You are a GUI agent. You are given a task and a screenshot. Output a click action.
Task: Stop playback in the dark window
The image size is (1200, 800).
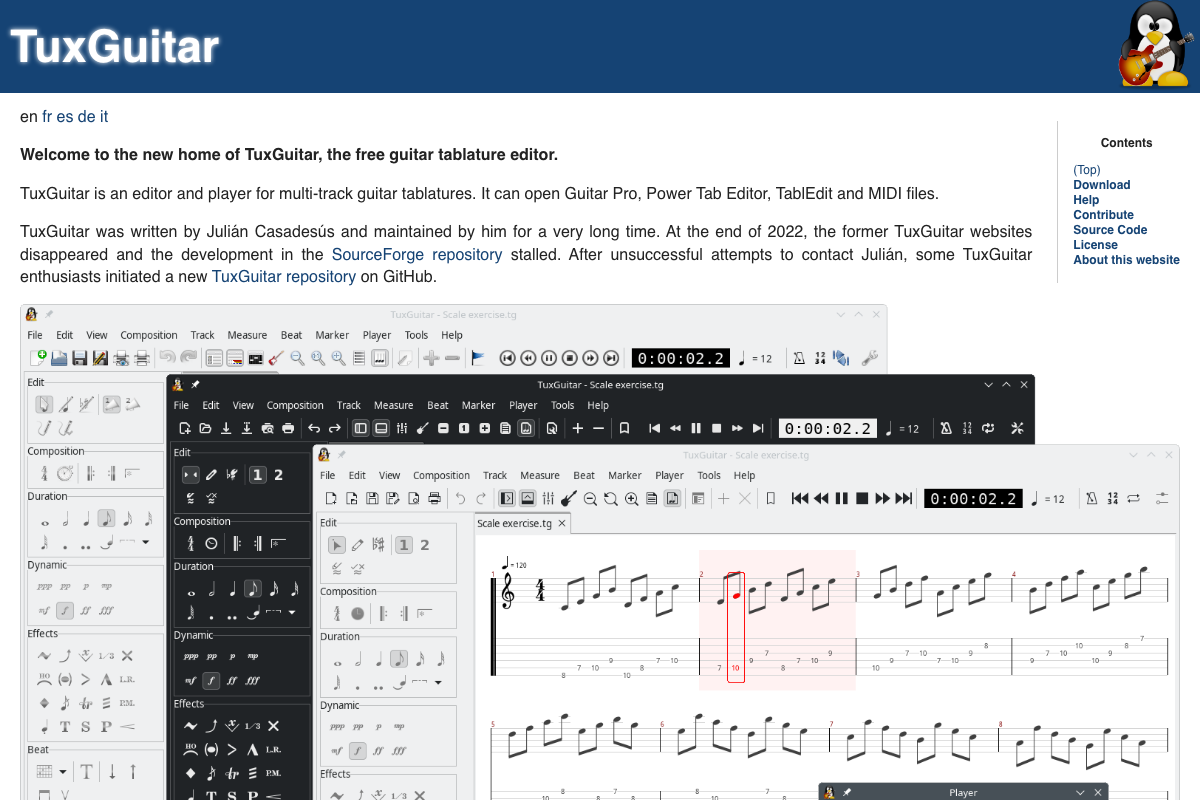716,428
